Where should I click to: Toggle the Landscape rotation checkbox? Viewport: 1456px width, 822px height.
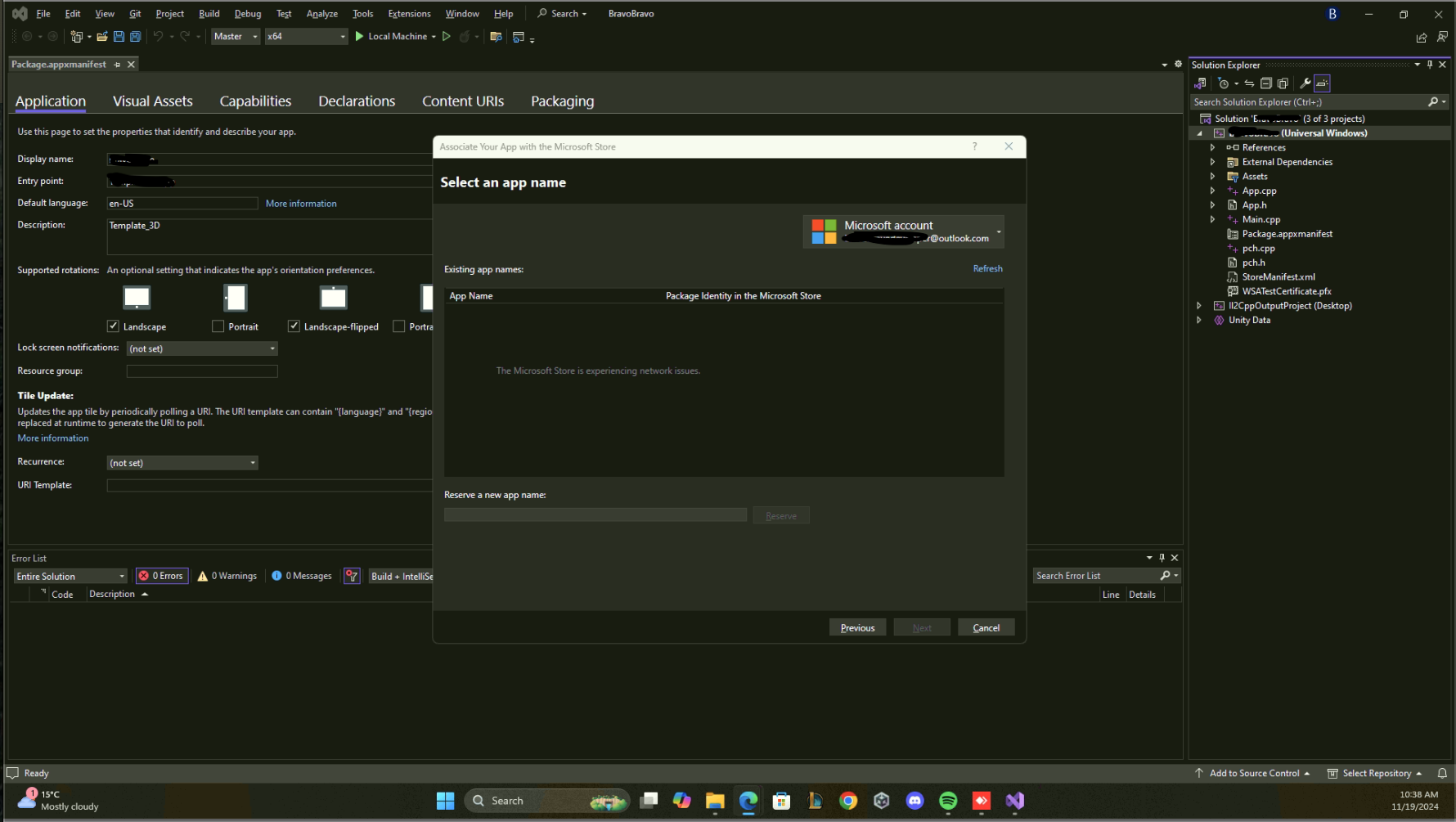click(x=113, y=326)
